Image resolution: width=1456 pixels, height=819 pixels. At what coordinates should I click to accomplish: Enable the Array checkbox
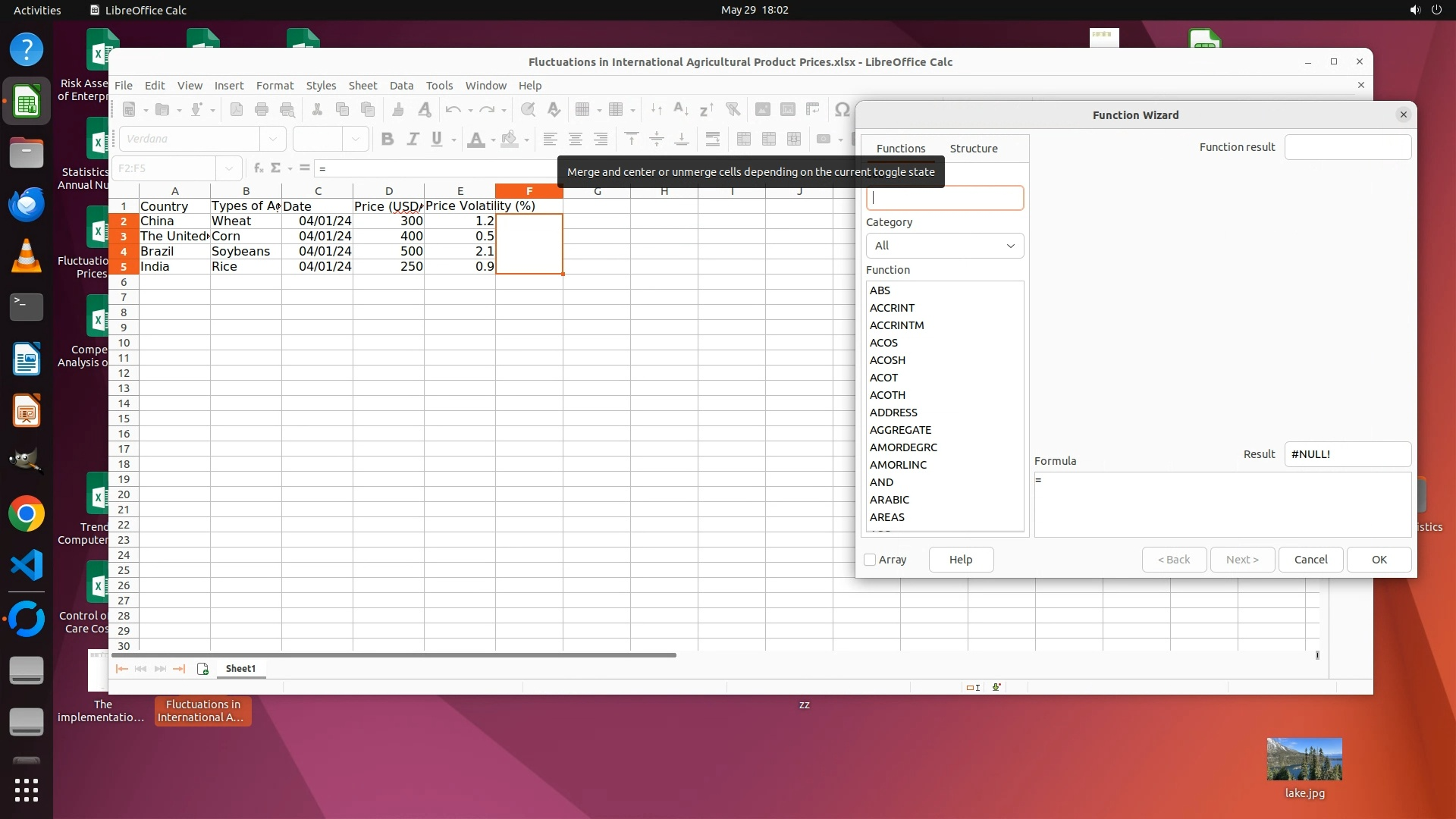coord(870,560)
